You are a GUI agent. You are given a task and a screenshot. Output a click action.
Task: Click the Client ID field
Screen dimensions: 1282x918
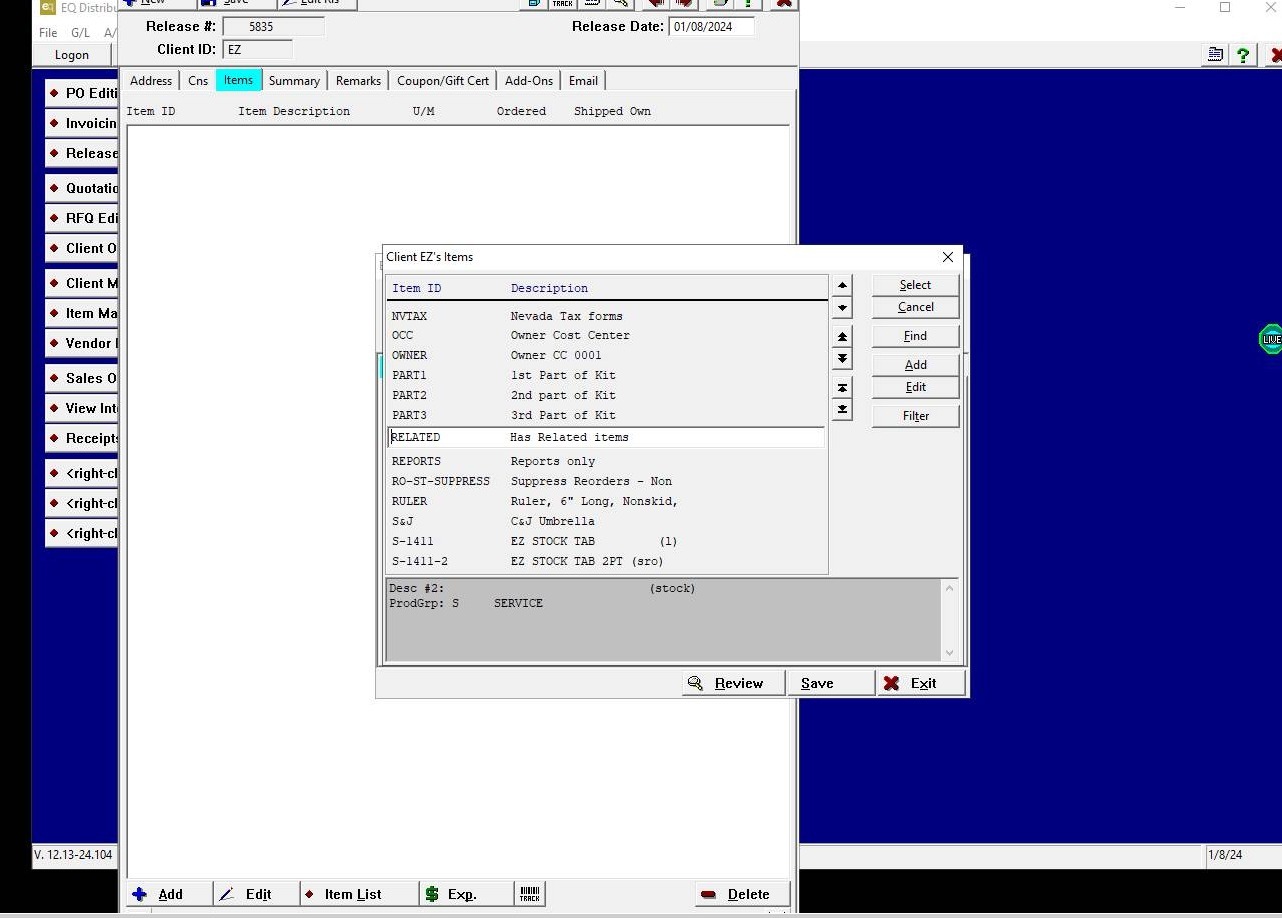click(x=258, y=49)
